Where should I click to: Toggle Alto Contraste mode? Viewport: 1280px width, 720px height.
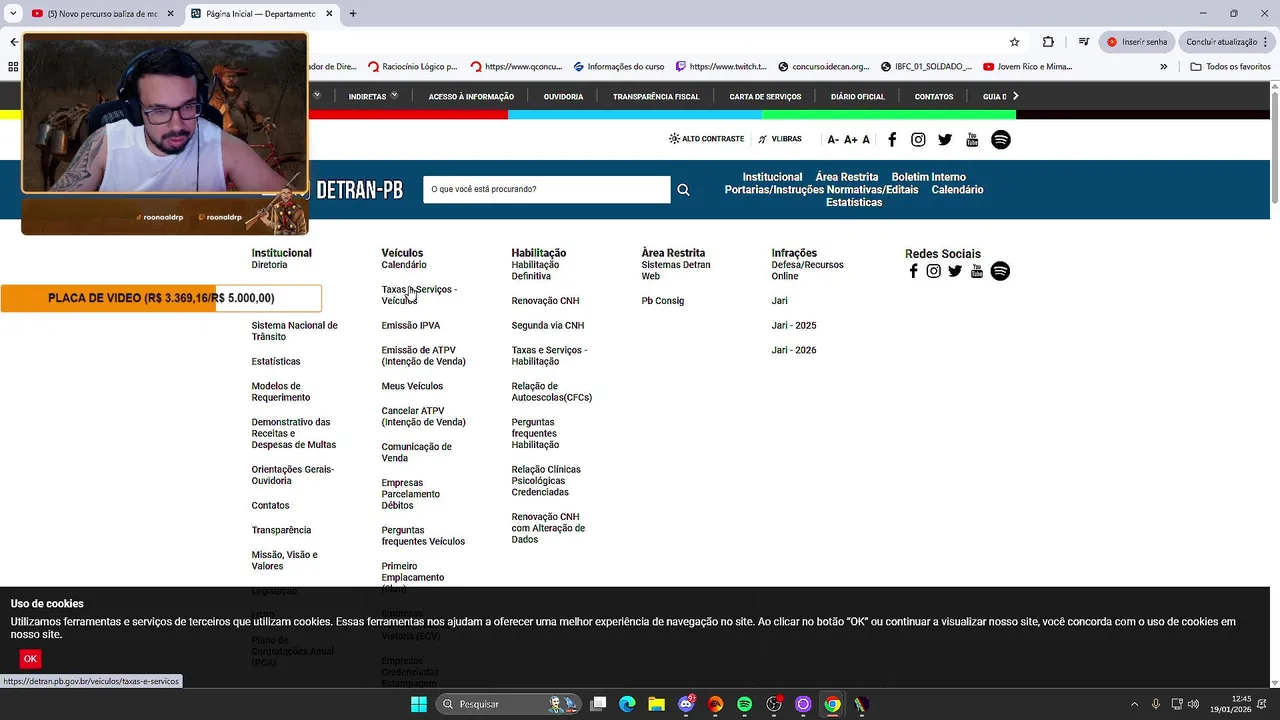pos(706,139)
